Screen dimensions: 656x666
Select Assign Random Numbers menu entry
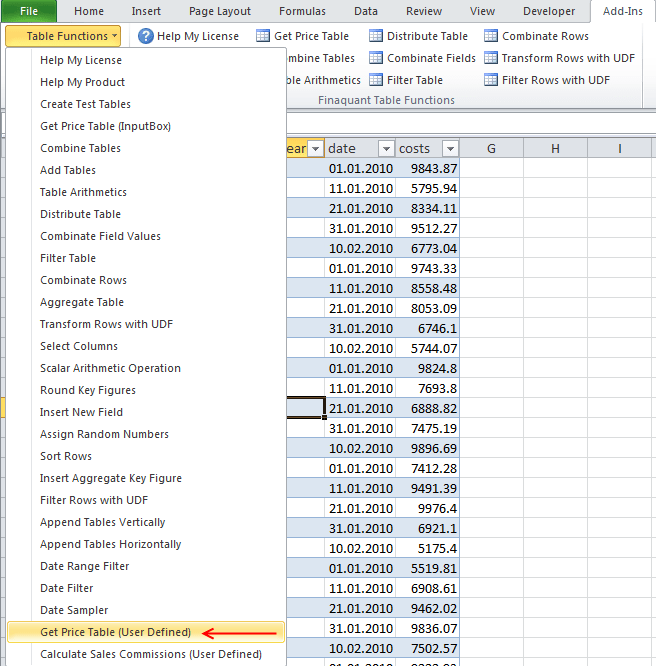coord(146,434)
